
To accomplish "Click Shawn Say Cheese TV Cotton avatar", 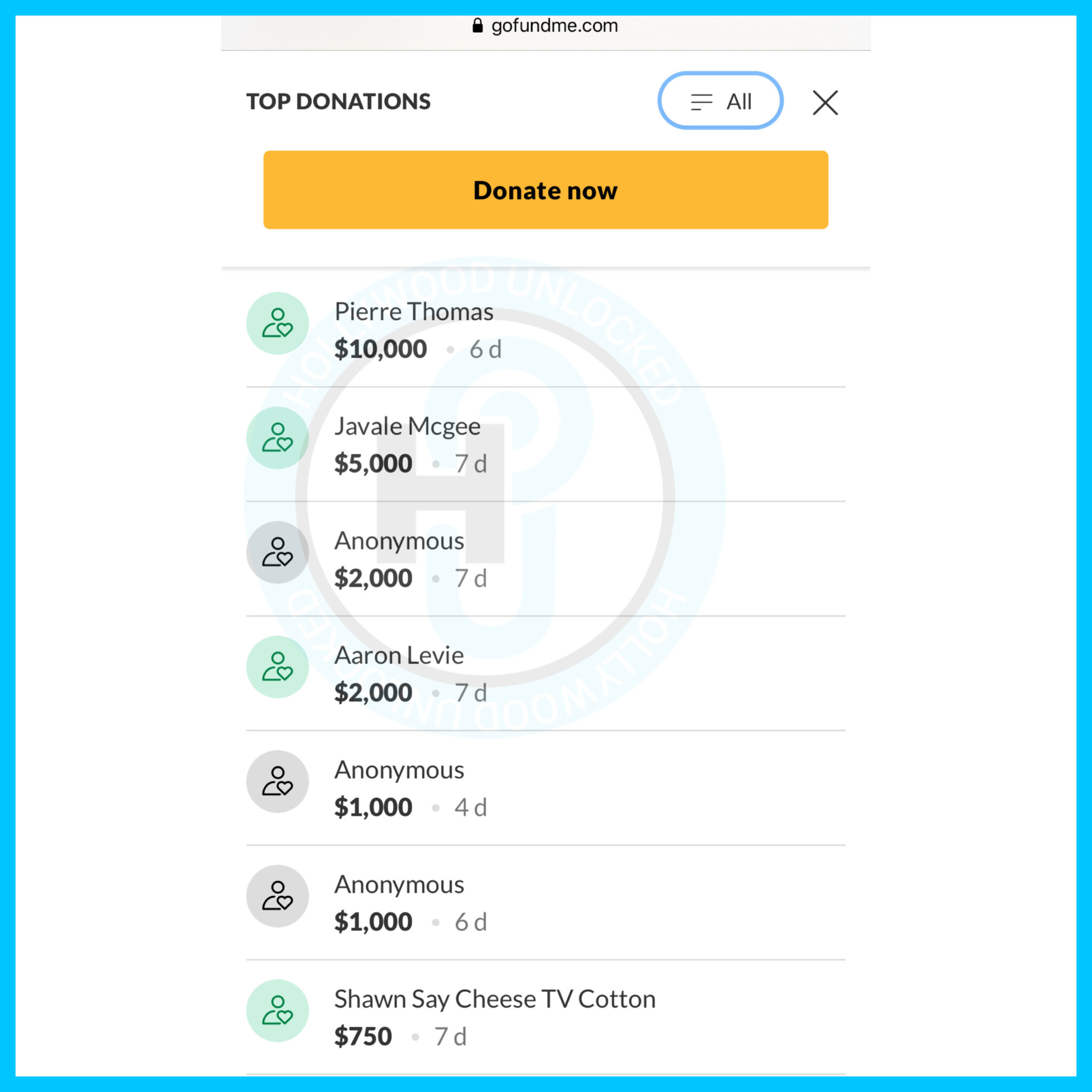I will [x=277, y=1011].
